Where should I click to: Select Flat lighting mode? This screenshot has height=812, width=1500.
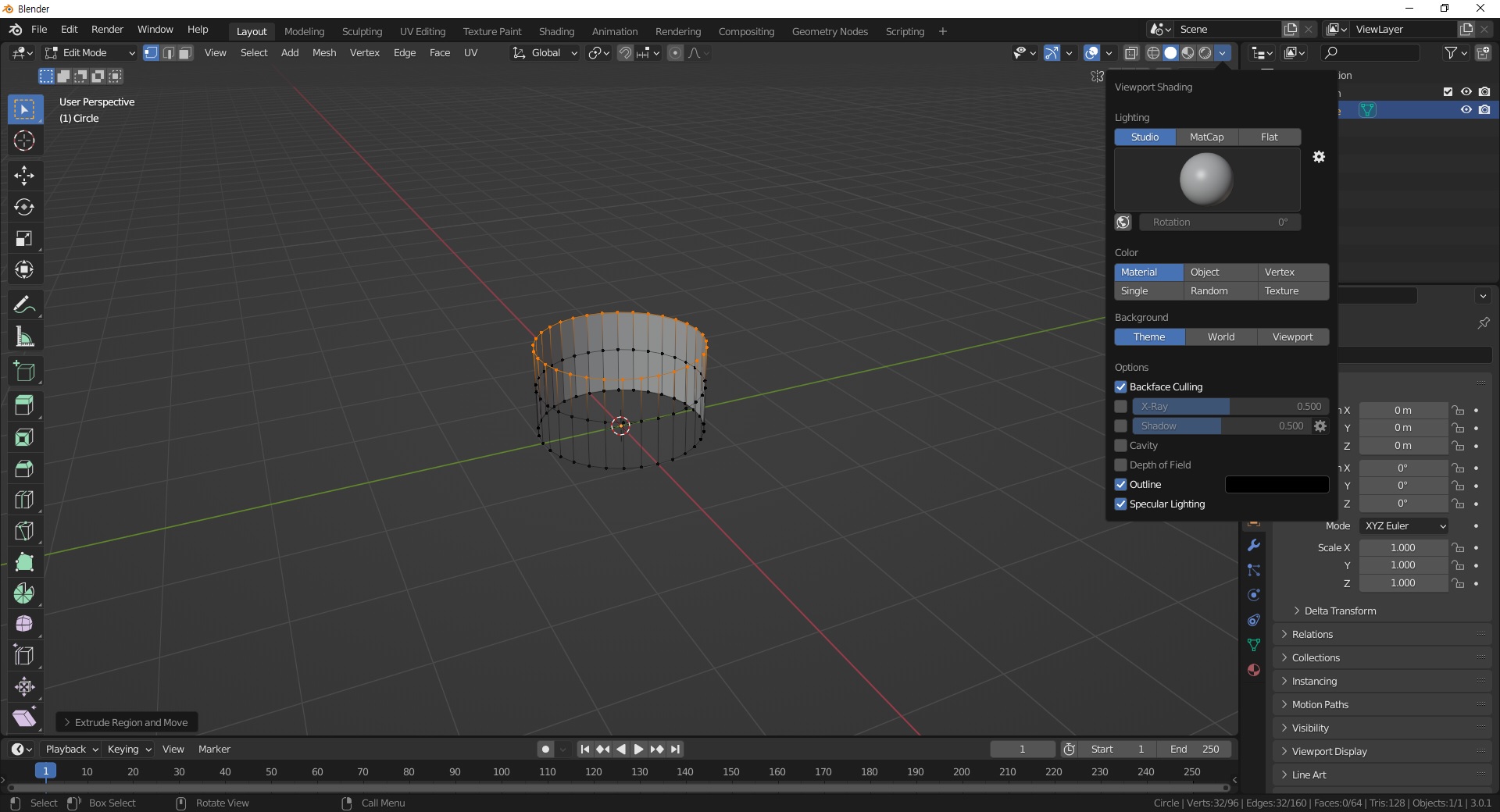coord(1270,137)
